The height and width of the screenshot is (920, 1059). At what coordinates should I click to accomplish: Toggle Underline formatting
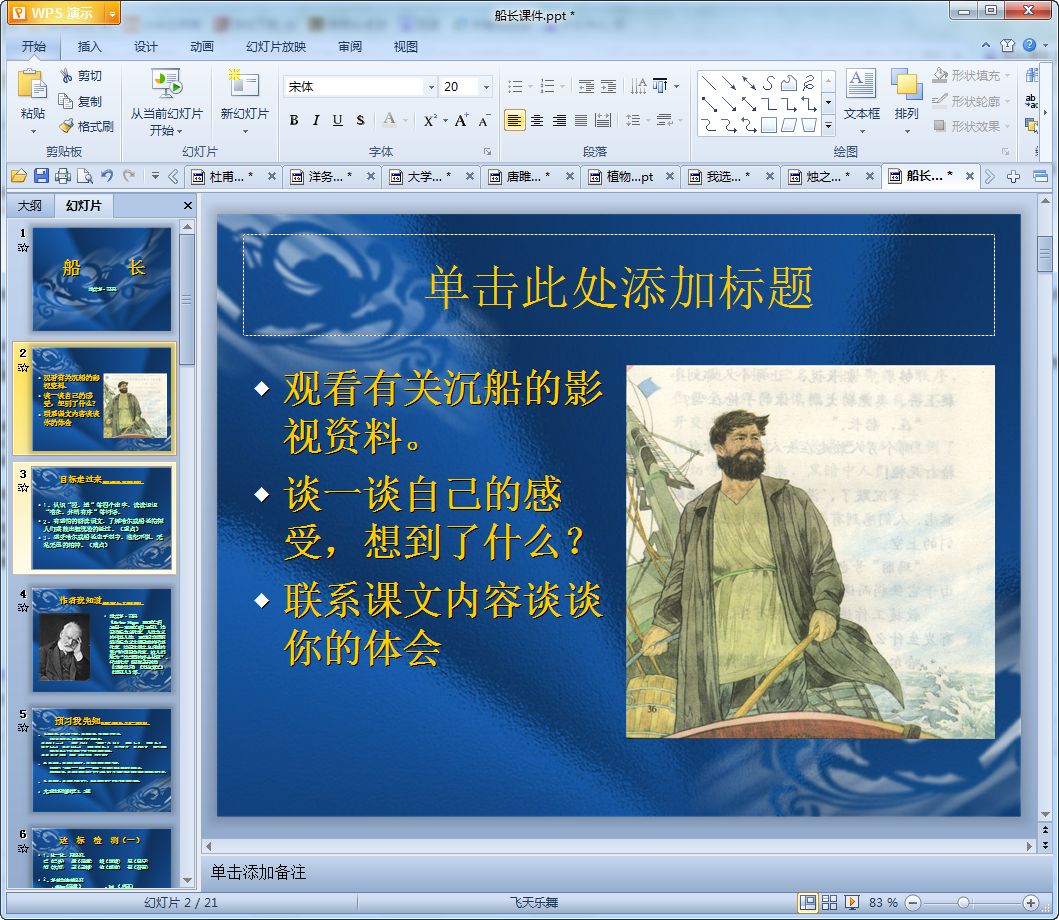pos(338,120)
